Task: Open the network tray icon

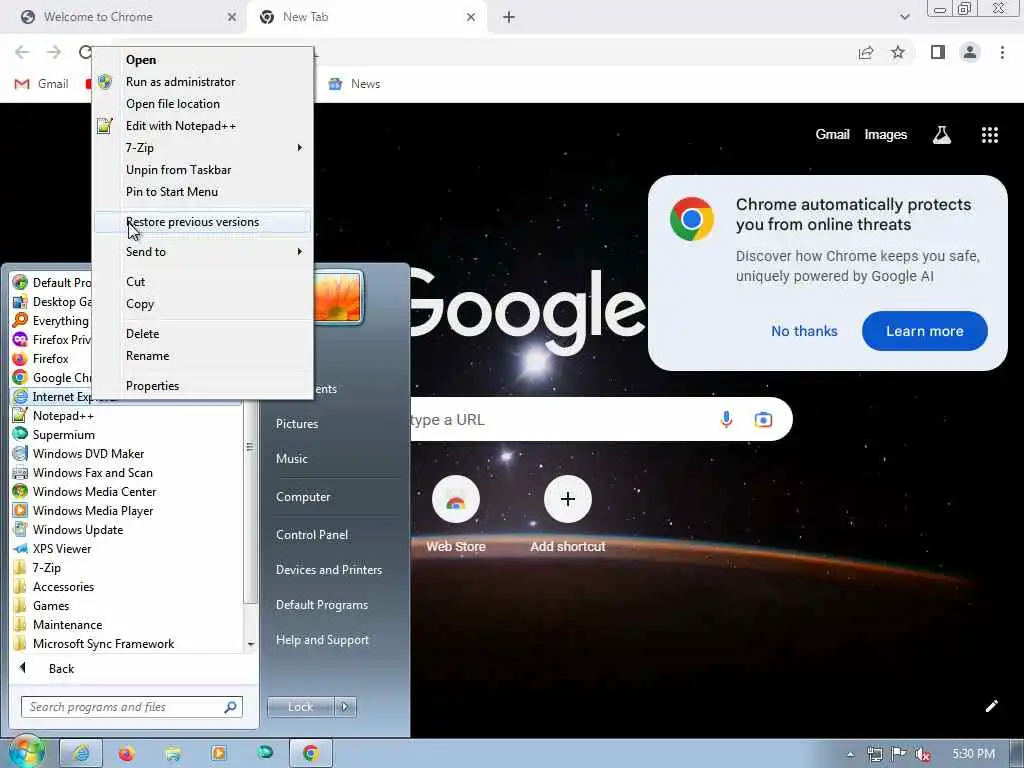Action: 875,754
